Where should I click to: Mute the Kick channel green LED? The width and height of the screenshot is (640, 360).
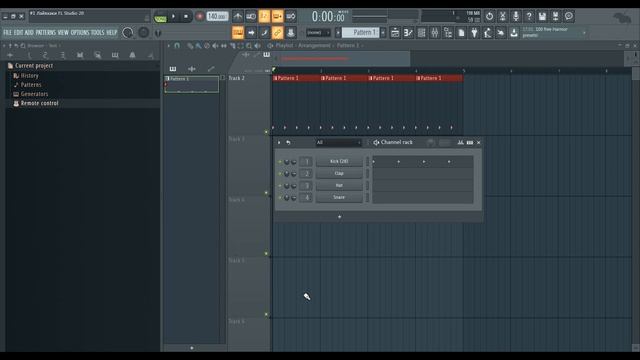(x=280, y=162)
